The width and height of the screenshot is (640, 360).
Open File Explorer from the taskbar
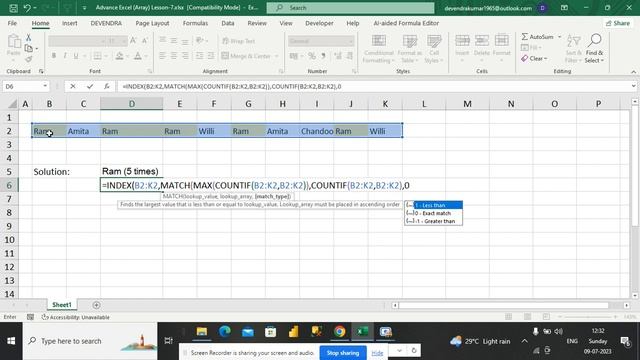[x=202, y=332]
